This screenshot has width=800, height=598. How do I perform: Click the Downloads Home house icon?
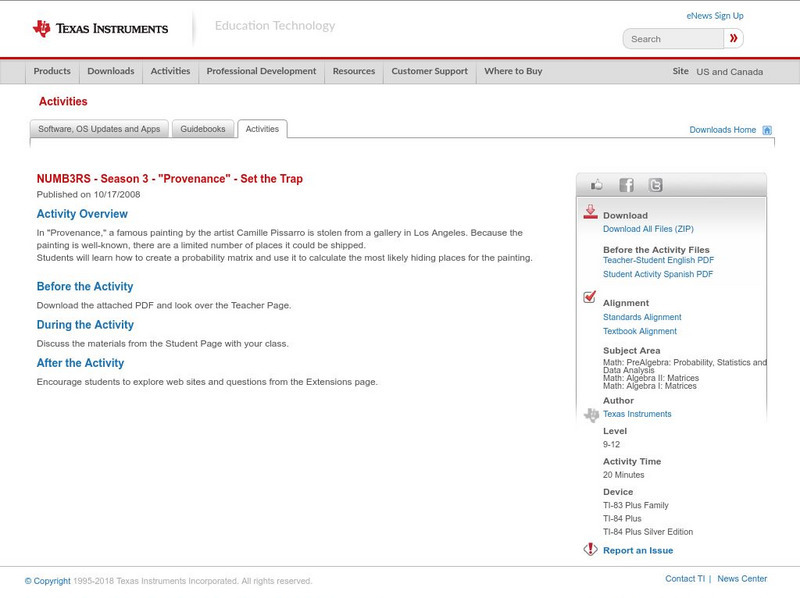click(x=767, y=130)
